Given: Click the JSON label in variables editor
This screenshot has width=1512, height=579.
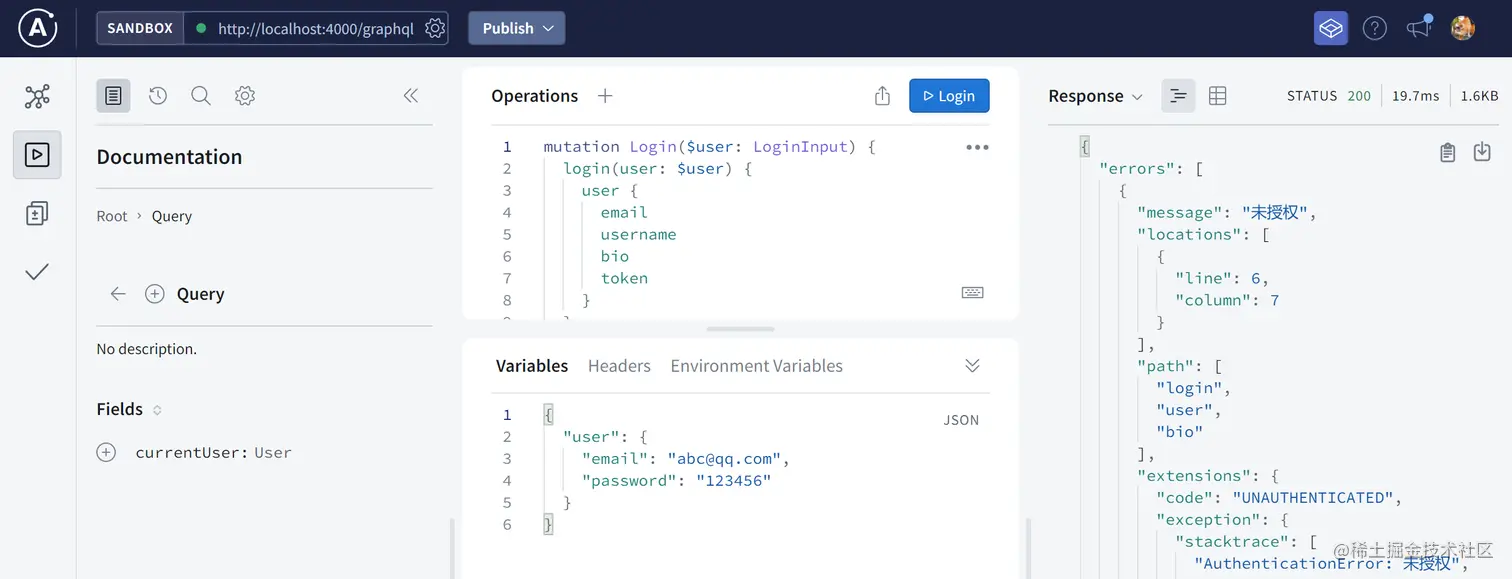Looking at the screenshot, I should [961, 420].
